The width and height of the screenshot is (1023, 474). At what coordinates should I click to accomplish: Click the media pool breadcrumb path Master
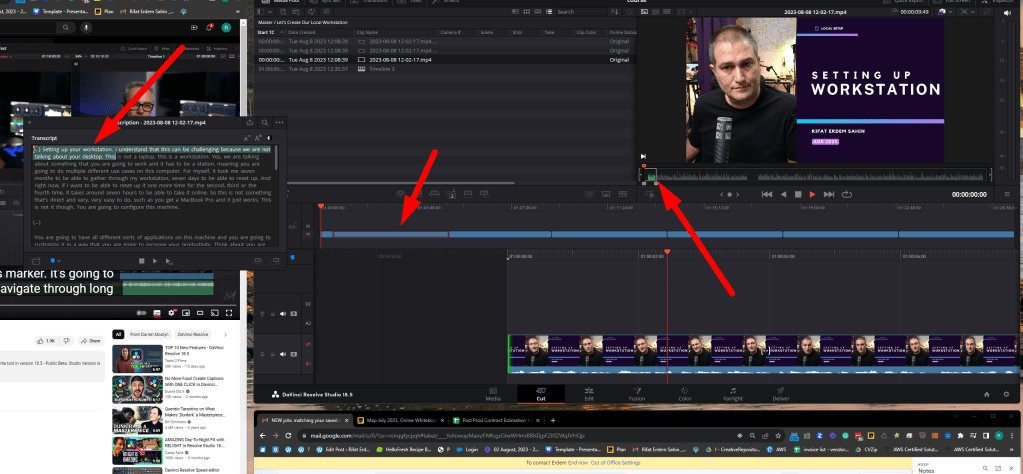(264, 22)
